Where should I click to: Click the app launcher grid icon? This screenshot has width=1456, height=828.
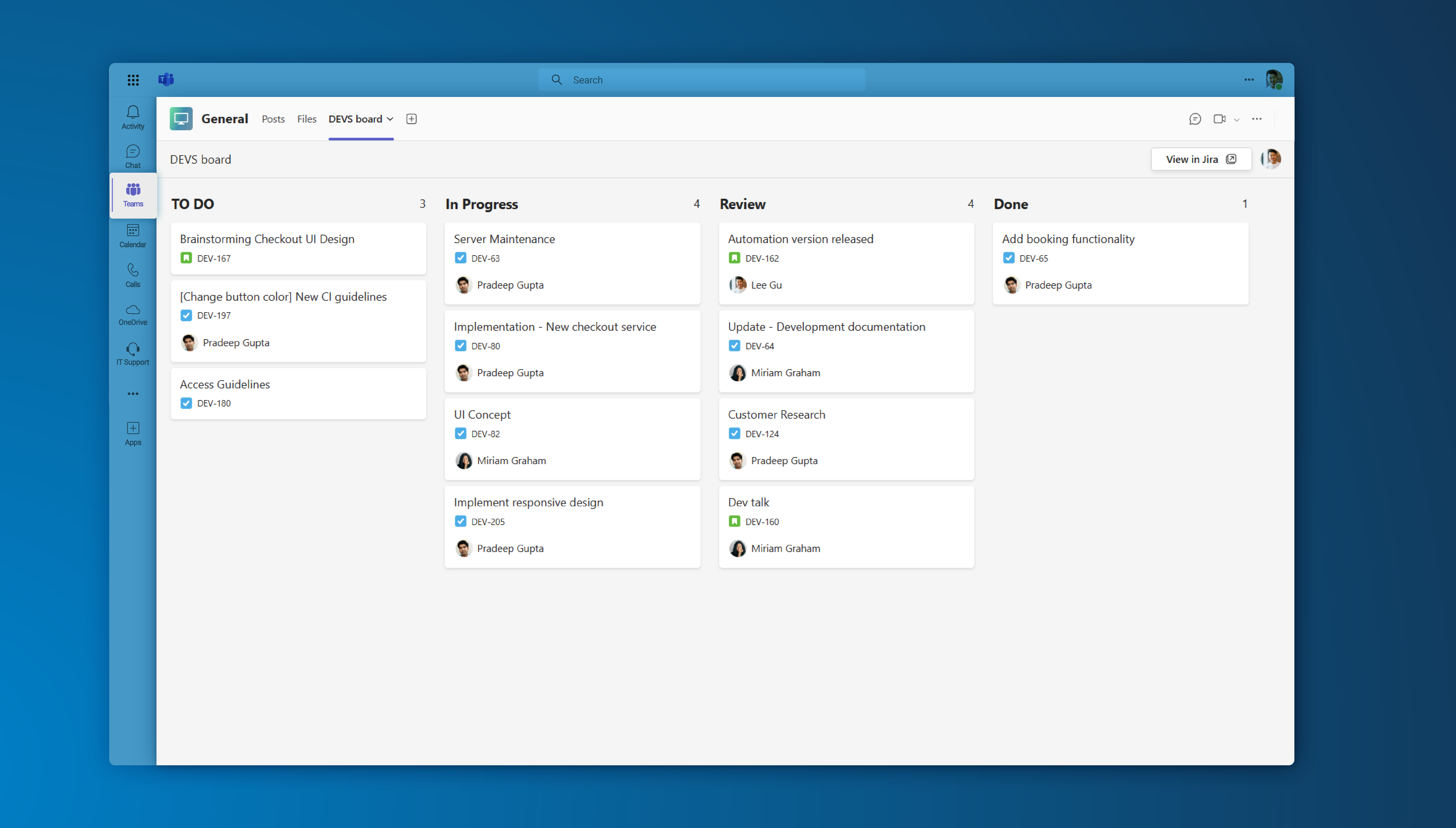coord(133,80)
